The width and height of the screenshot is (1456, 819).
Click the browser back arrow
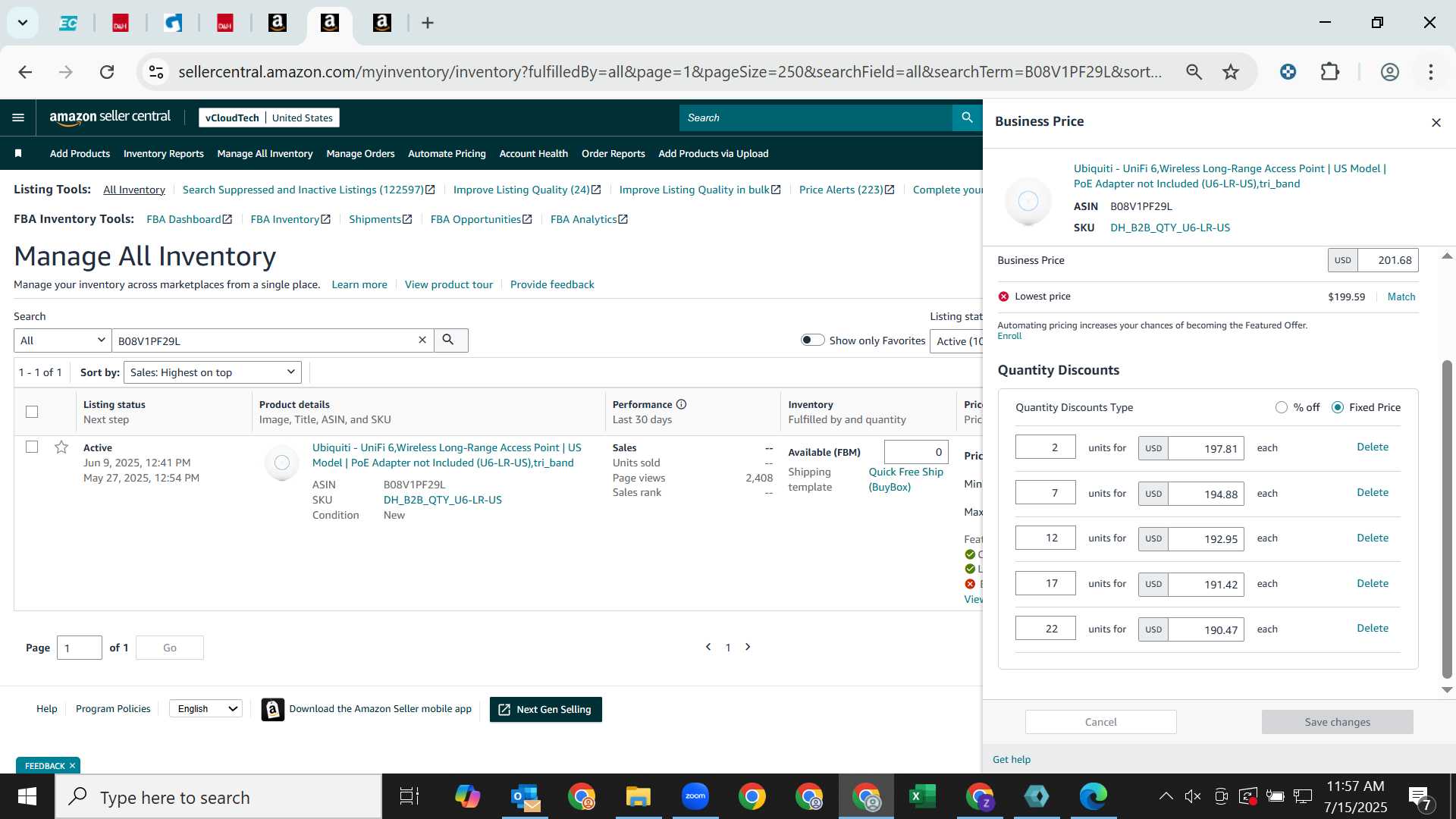coord(25,72)
